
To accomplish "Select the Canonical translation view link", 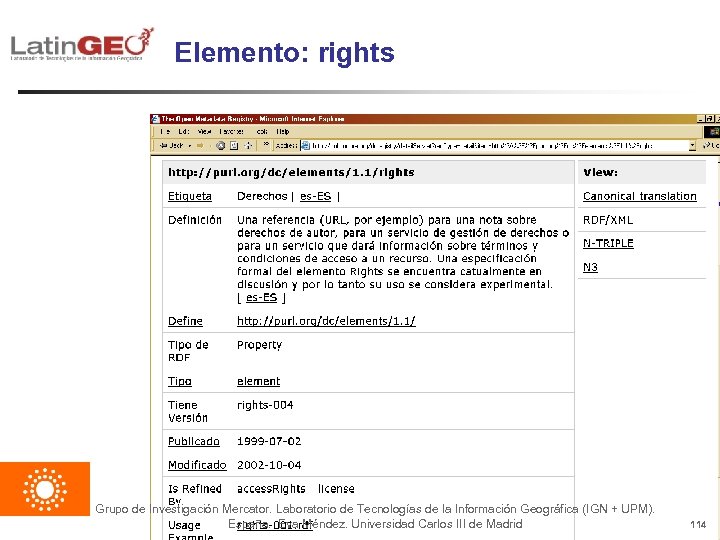I will (640, 196).
